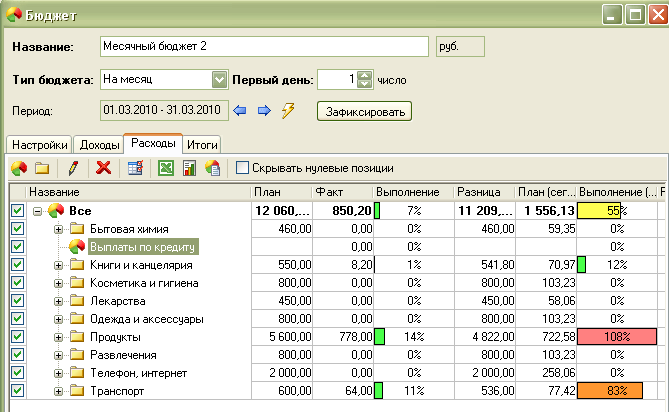This screenshot has height=412, width=669.
Task: Uncheck the Транспорт row checkbox
Action: pyautogui.click(x=17, y=390)
